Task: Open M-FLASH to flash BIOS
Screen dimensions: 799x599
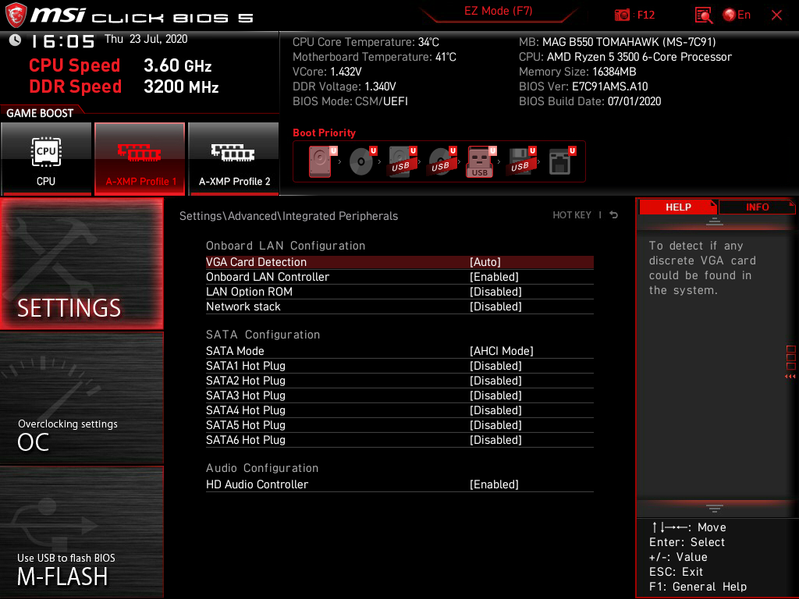Action: click(x=82, y=532)
